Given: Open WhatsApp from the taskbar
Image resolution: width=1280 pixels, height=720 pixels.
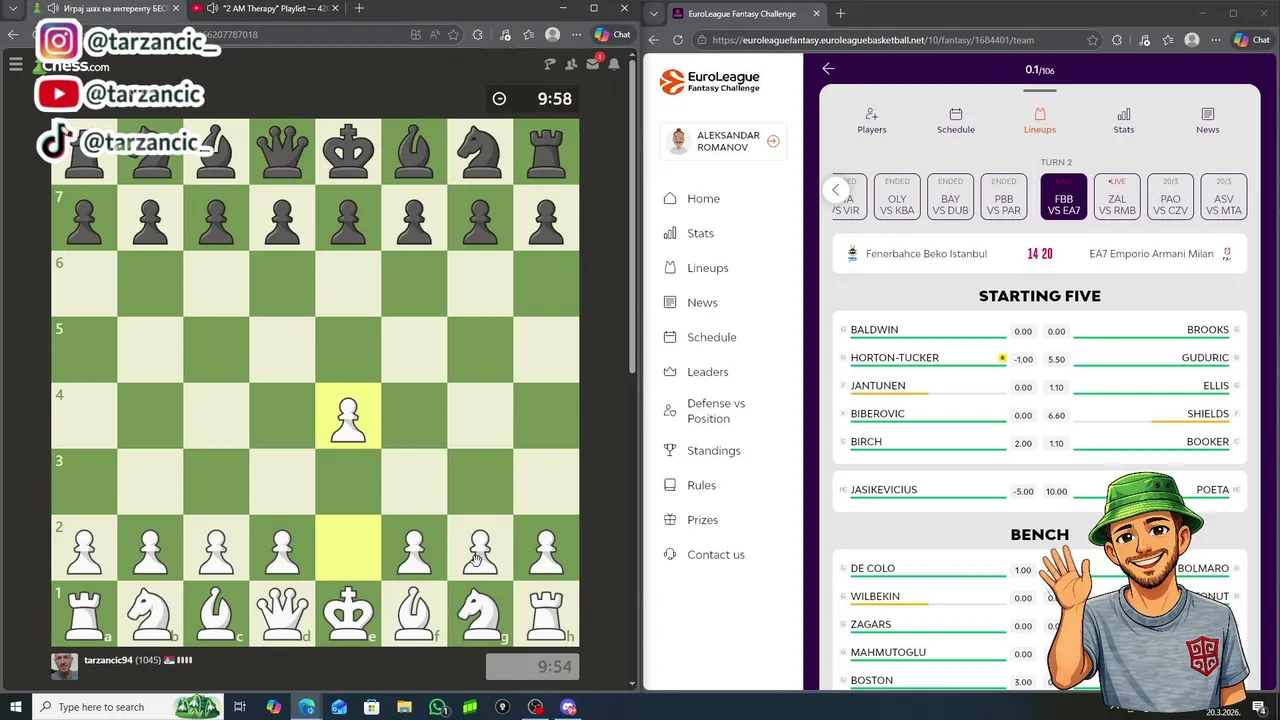Looking at the screenshot, I should pyautogui.click(x=437, y=707).
